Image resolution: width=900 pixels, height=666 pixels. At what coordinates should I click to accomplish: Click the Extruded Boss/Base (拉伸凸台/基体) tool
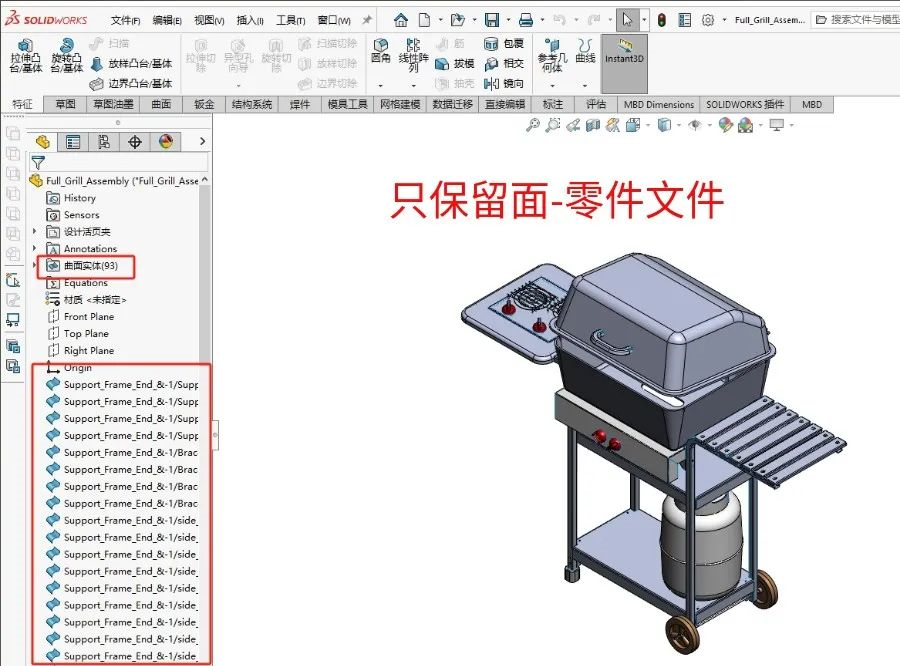pyautogui.click(x=26, y=56)
